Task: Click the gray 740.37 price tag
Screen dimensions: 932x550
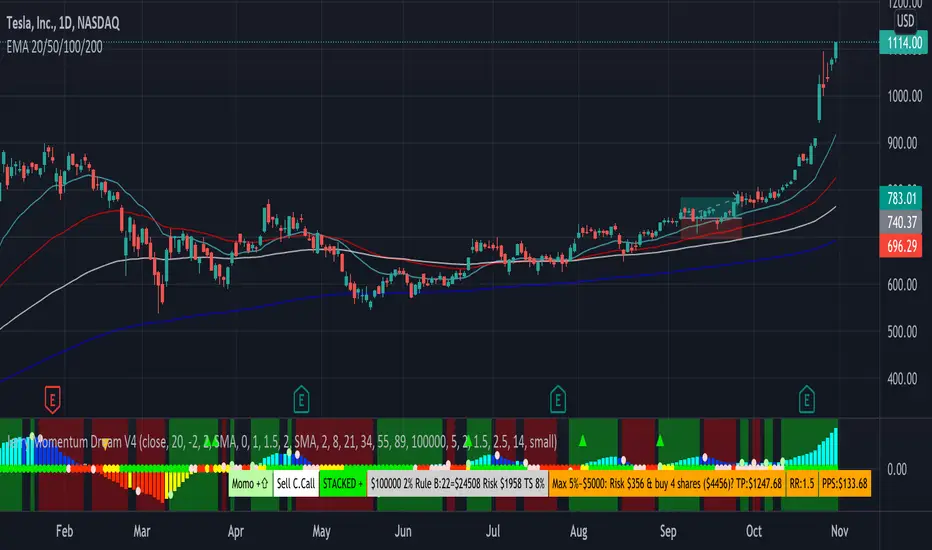Action: click(901, 222)
